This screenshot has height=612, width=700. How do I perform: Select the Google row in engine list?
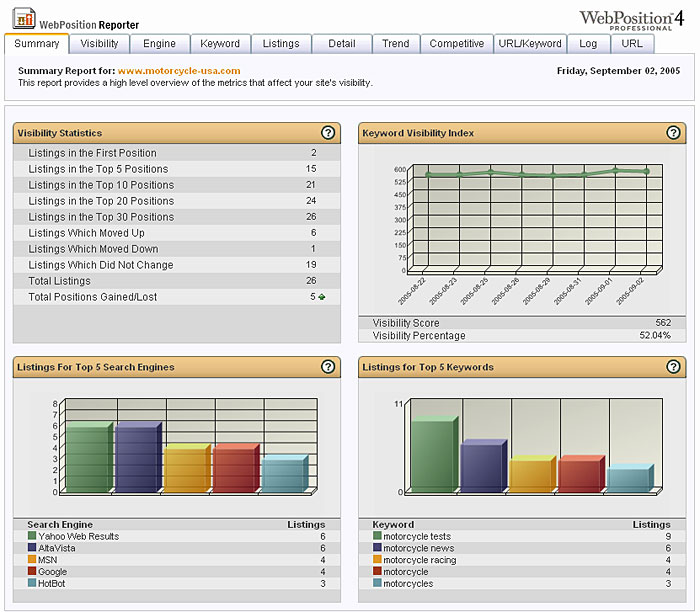click(176, 571)
